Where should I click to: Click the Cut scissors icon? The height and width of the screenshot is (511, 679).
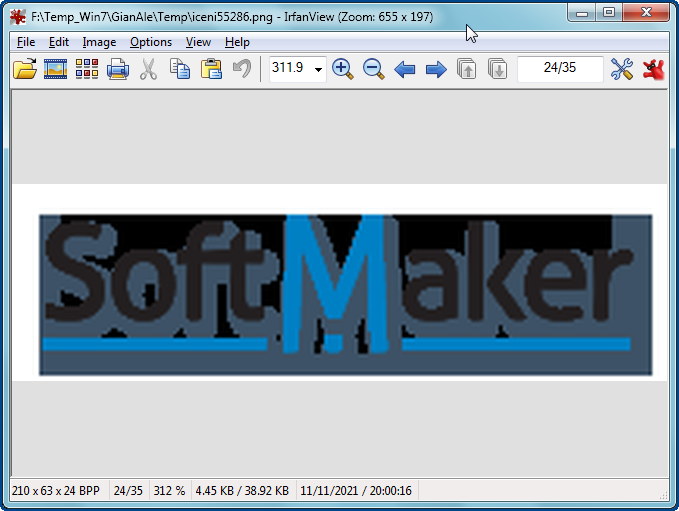(x=149, y=69)
